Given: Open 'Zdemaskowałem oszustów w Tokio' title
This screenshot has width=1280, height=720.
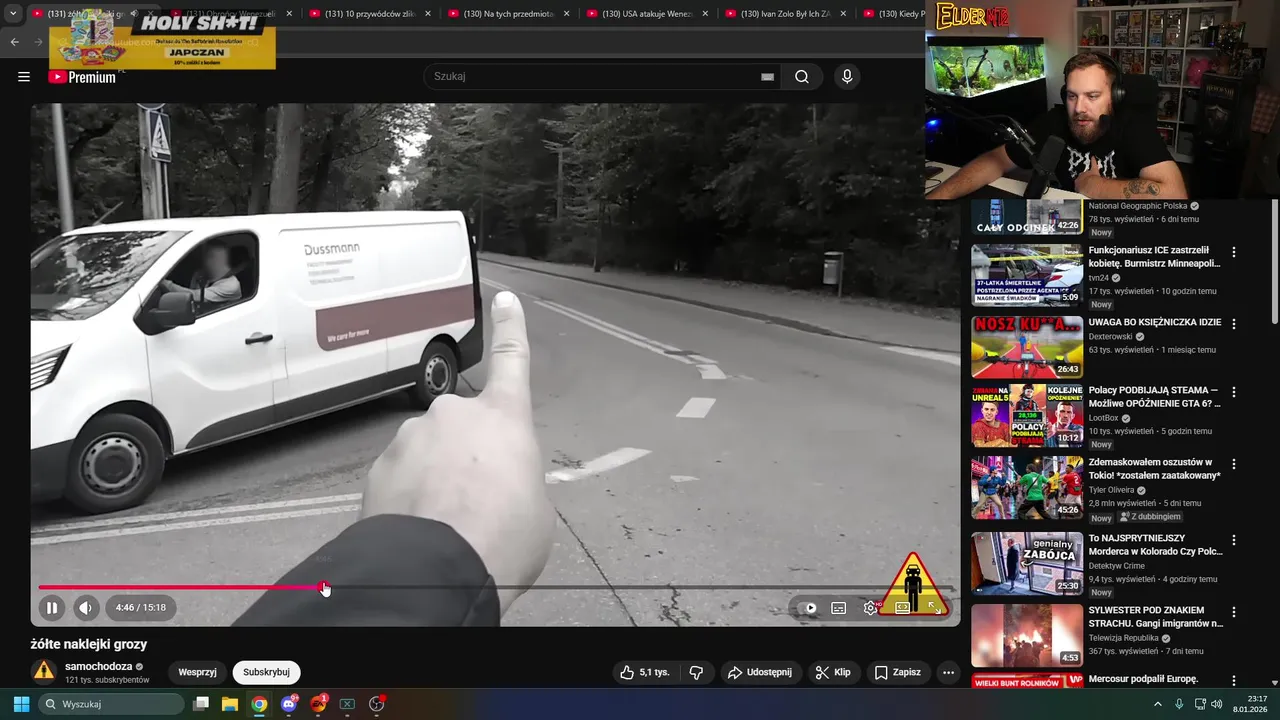Looking at the screenshot, I should pos(1155,469).
